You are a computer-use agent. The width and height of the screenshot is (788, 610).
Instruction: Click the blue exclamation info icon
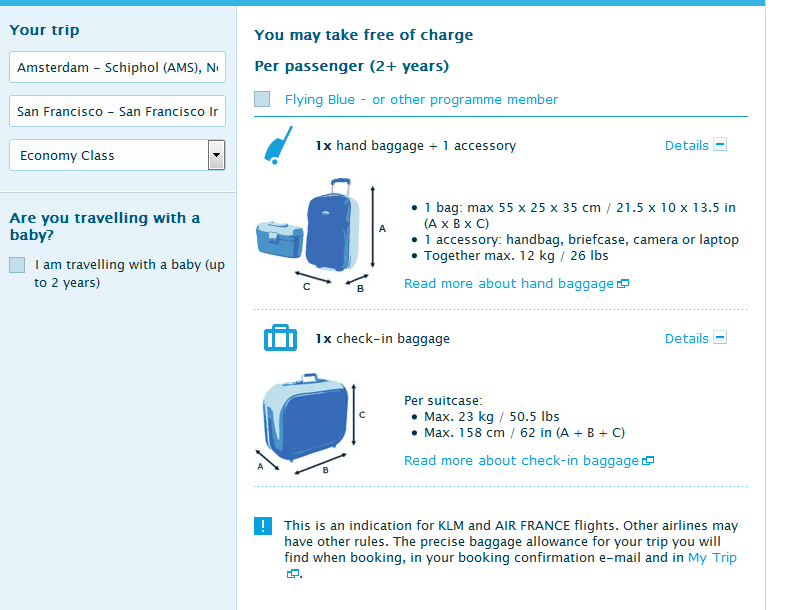(263, 526)
